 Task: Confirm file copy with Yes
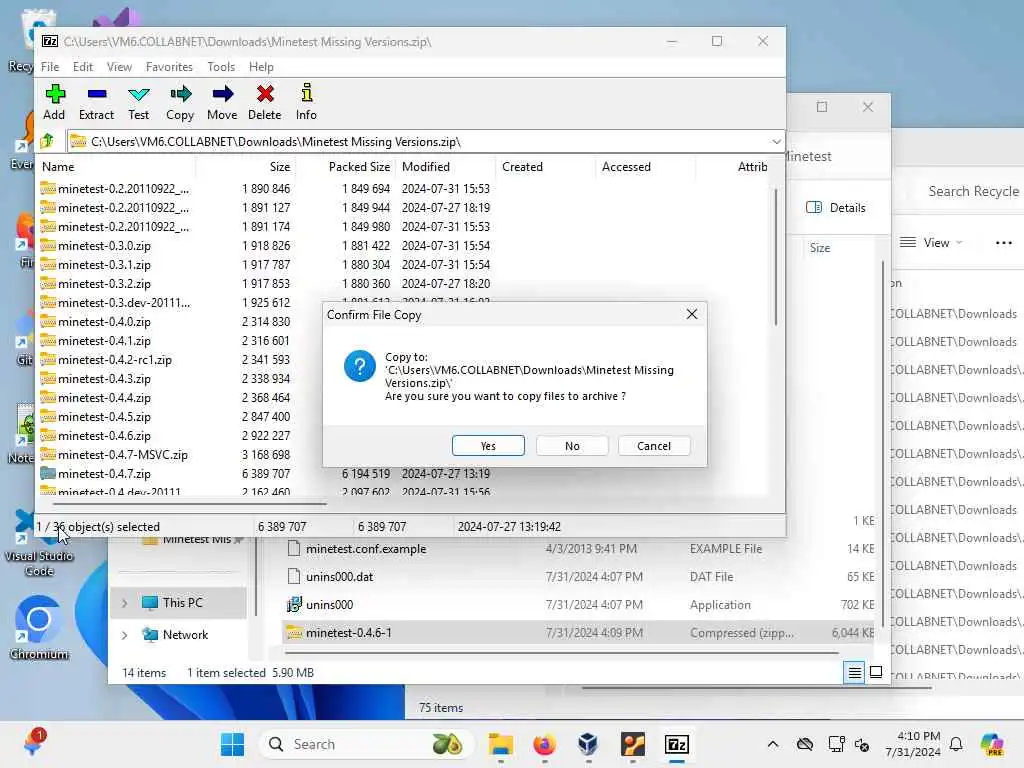pyautogui.click(x=488, y=445)
